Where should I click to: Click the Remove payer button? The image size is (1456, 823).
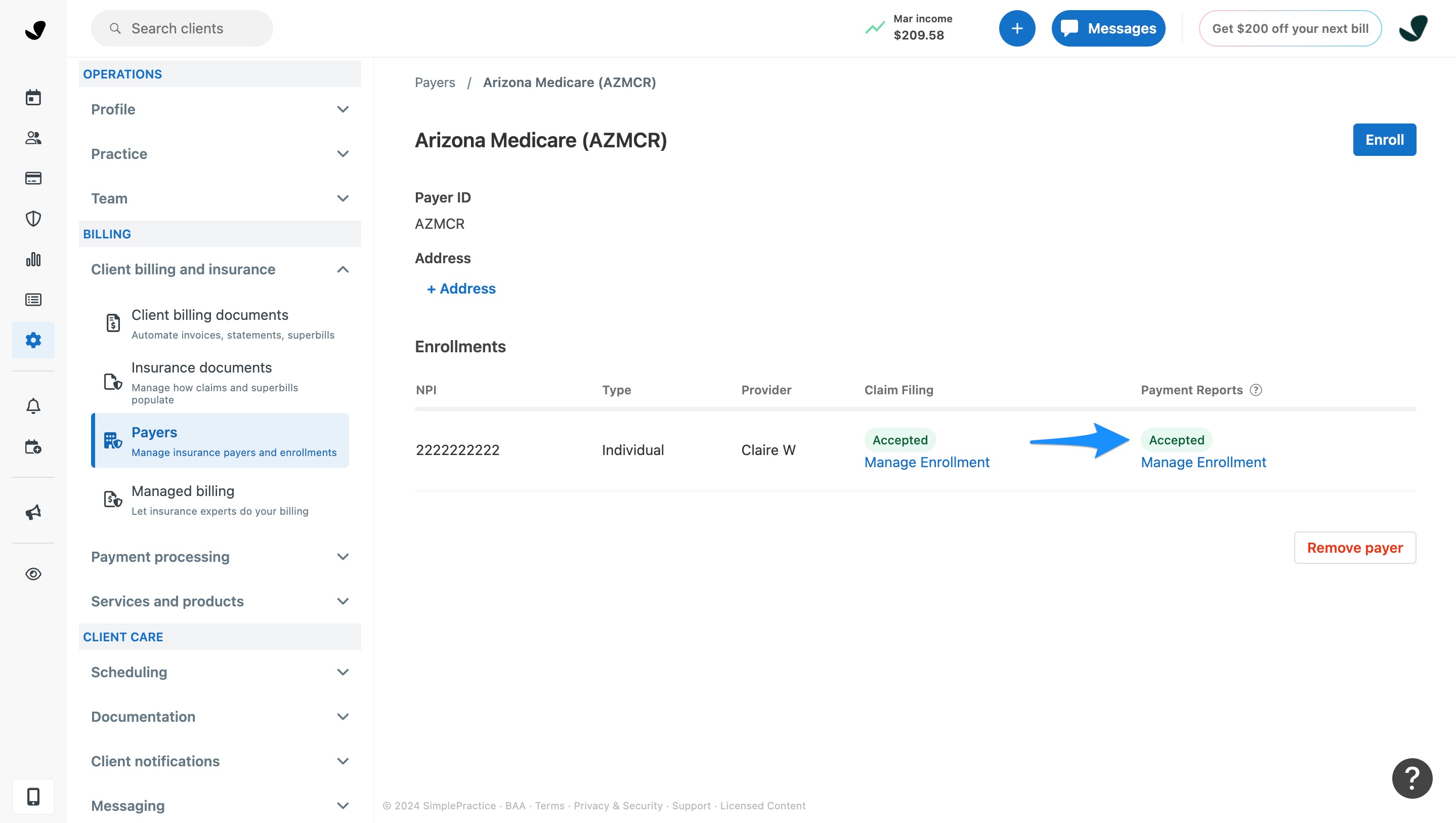pos(1355,548)
